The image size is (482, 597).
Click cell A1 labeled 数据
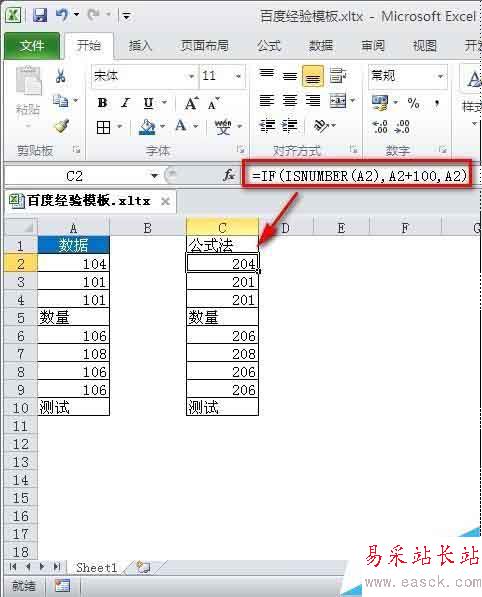(x=73, y=245)
